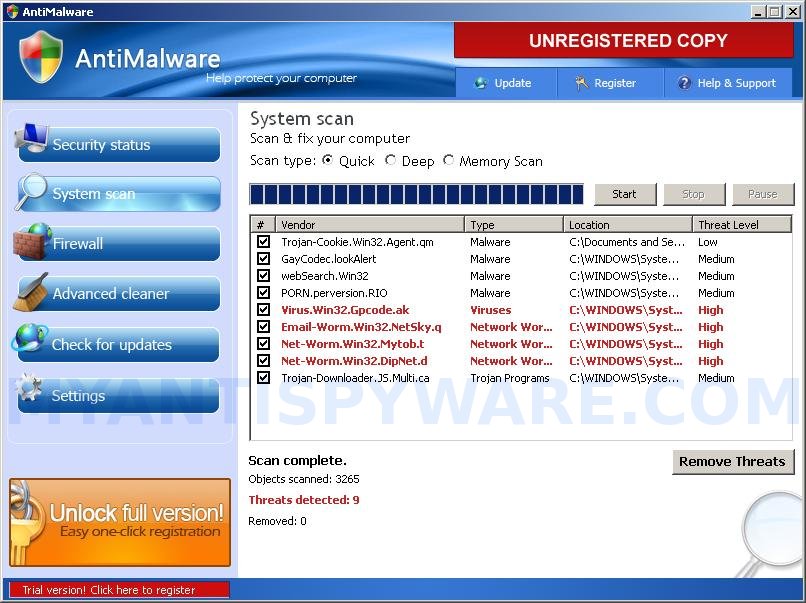This screenshot has width=806, height=603.
Task: Click the scan progress bar
Action: 416,194
